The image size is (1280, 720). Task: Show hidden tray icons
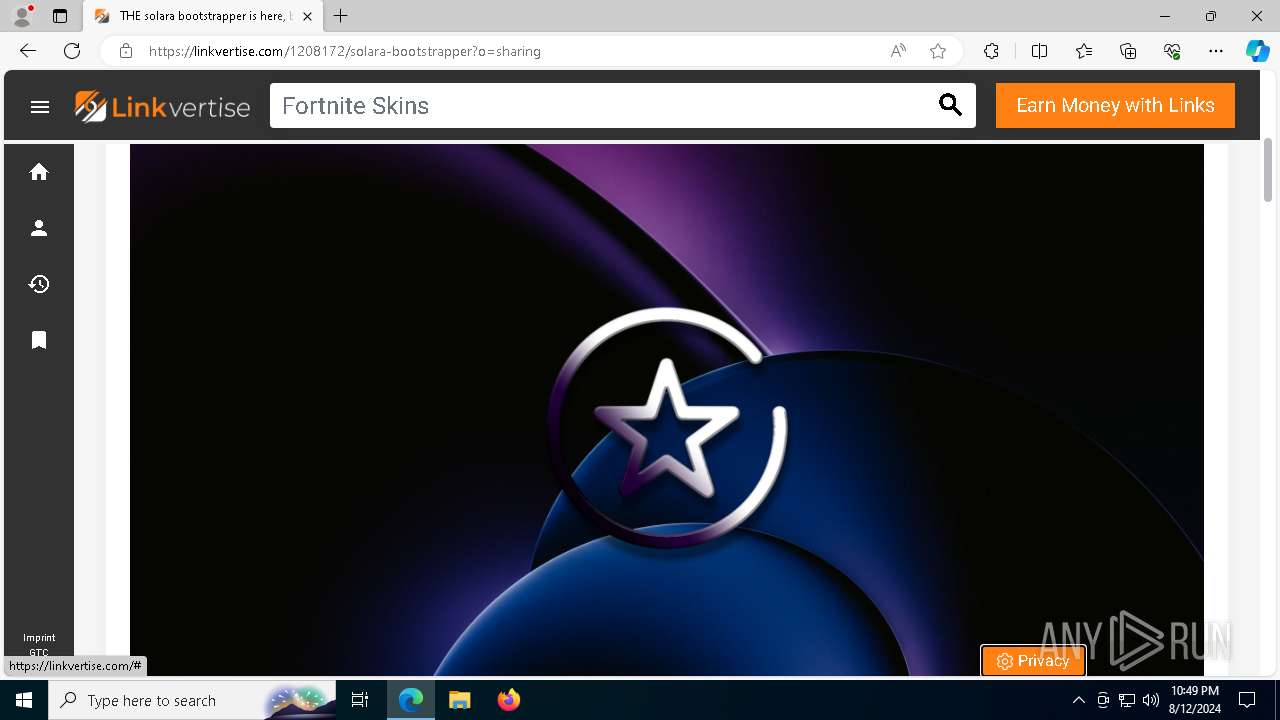(x=1078, y=700)
